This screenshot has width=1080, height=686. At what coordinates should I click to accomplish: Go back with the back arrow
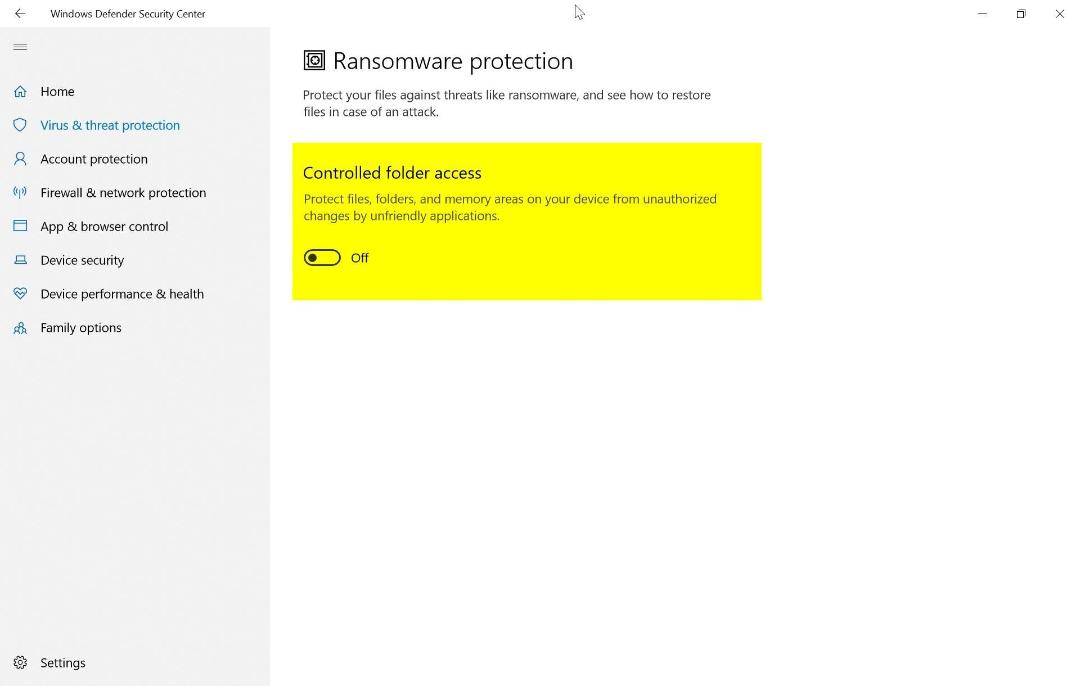click(x=20, y=13)
